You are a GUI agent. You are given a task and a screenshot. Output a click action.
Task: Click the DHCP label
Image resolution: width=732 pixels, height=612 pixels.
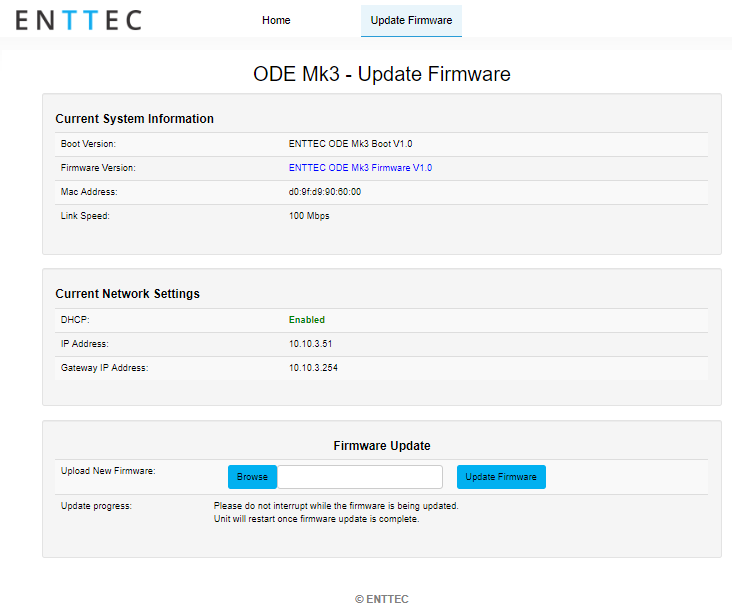(x=75, y=320)
